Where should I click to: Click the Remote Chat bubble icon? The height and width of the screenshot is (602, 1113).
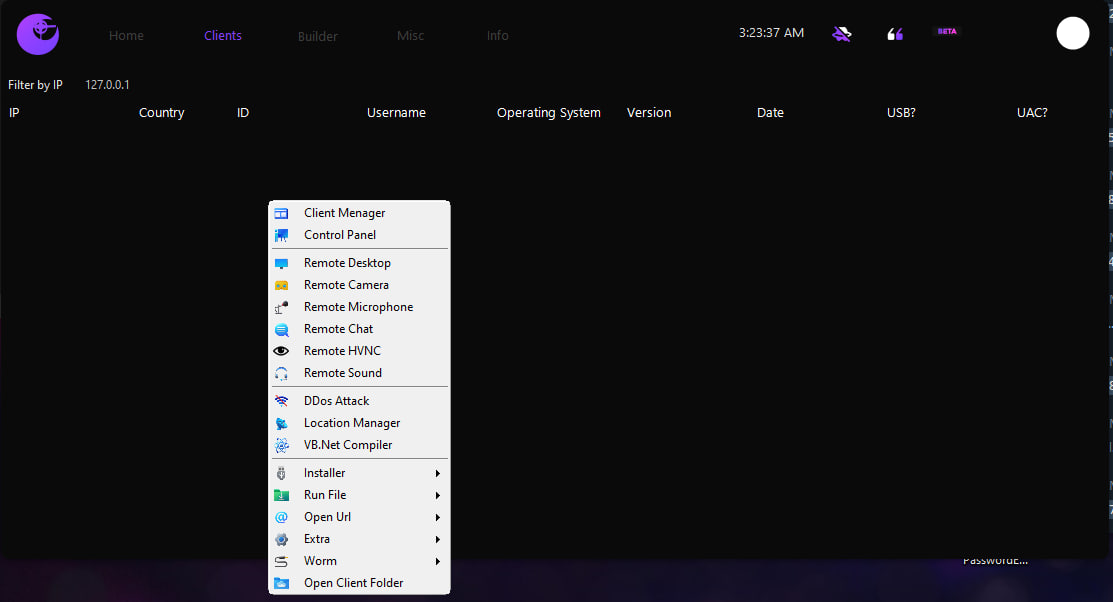pos(282,329)
